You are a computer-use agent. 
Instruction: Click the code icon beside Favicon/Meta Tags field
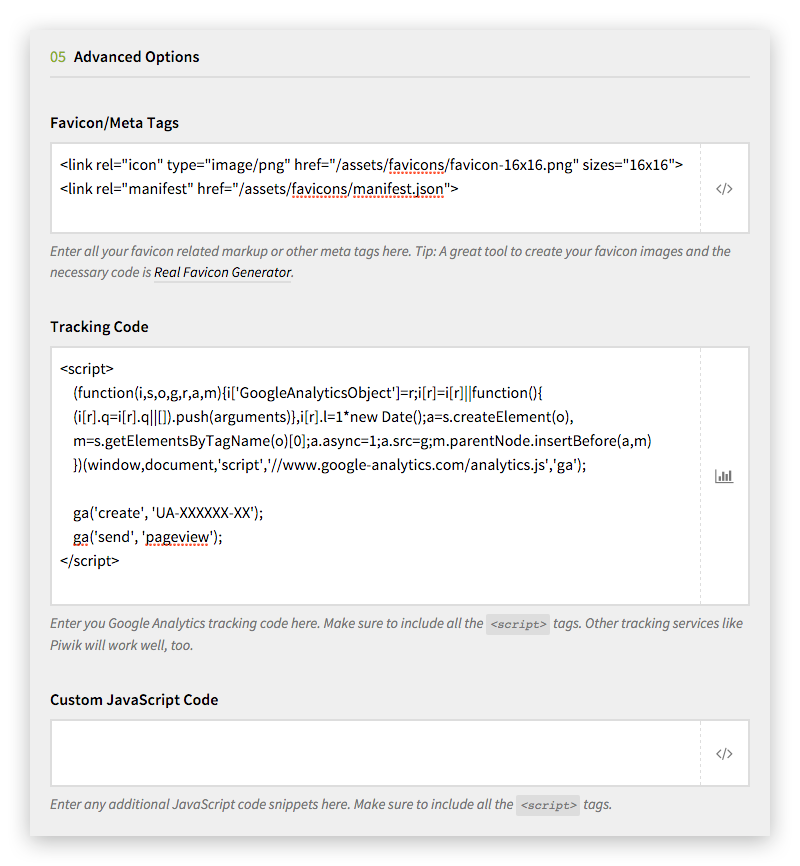click(724, 189)
